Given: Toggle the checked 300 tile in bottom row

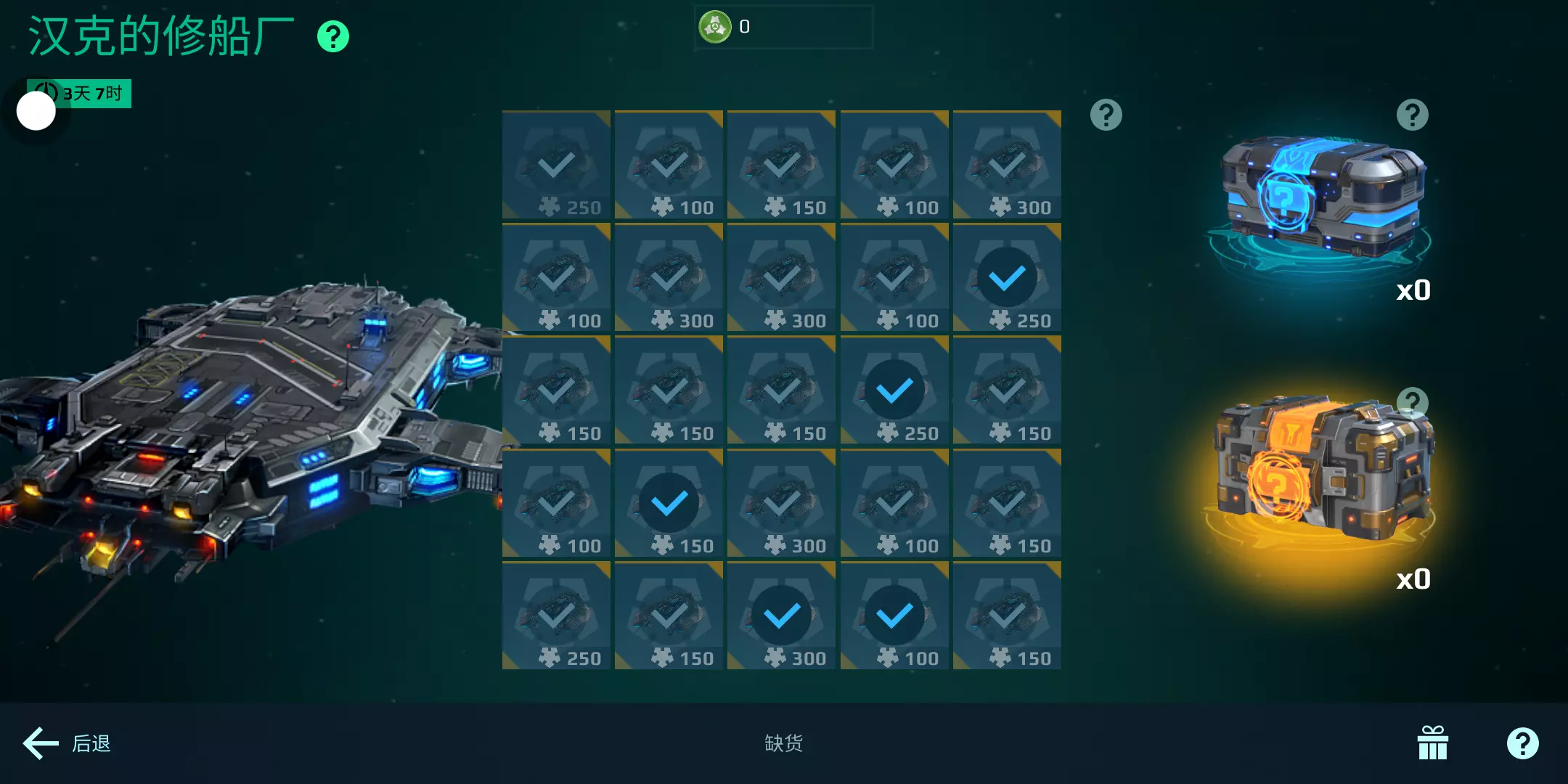Looking at the screenshot, I should (x=781, y=615).
